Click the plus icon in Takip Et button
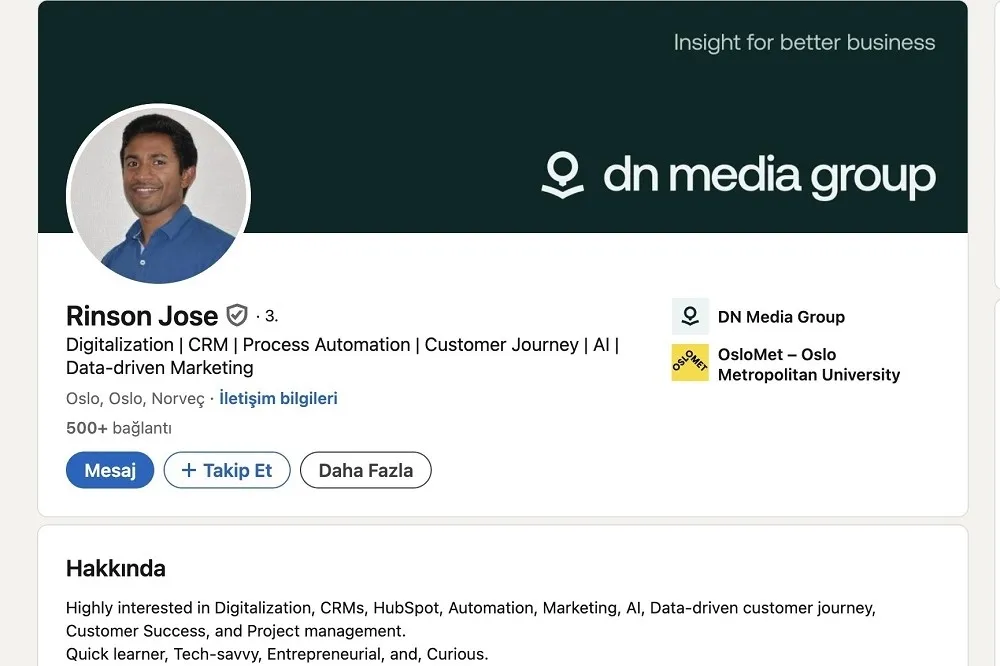The width and height of the screenshot is (1000, 666). 189,470
